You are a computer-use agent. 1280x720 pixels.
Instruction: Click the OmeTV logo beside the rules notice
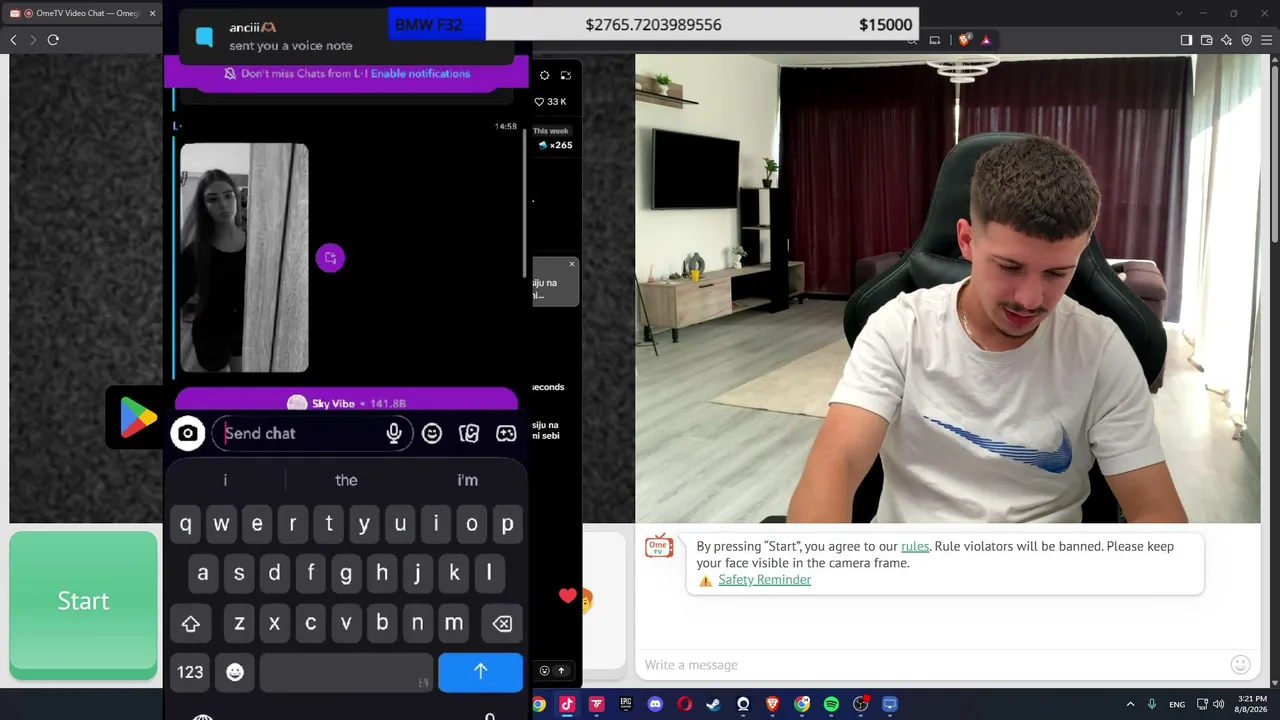click(659, 546)
